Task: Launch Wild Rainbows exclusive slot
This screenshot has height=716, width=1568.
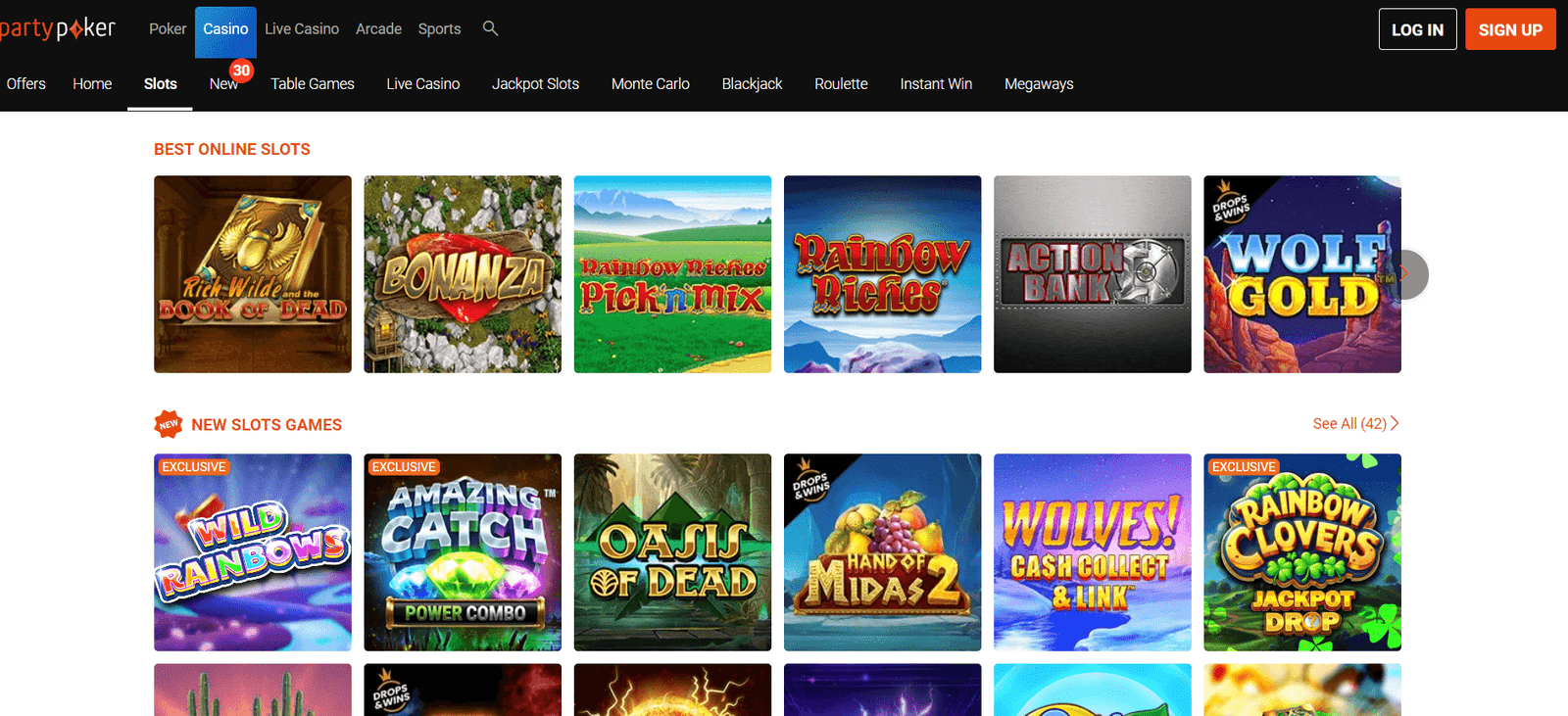Action: [x=252, y=552]
